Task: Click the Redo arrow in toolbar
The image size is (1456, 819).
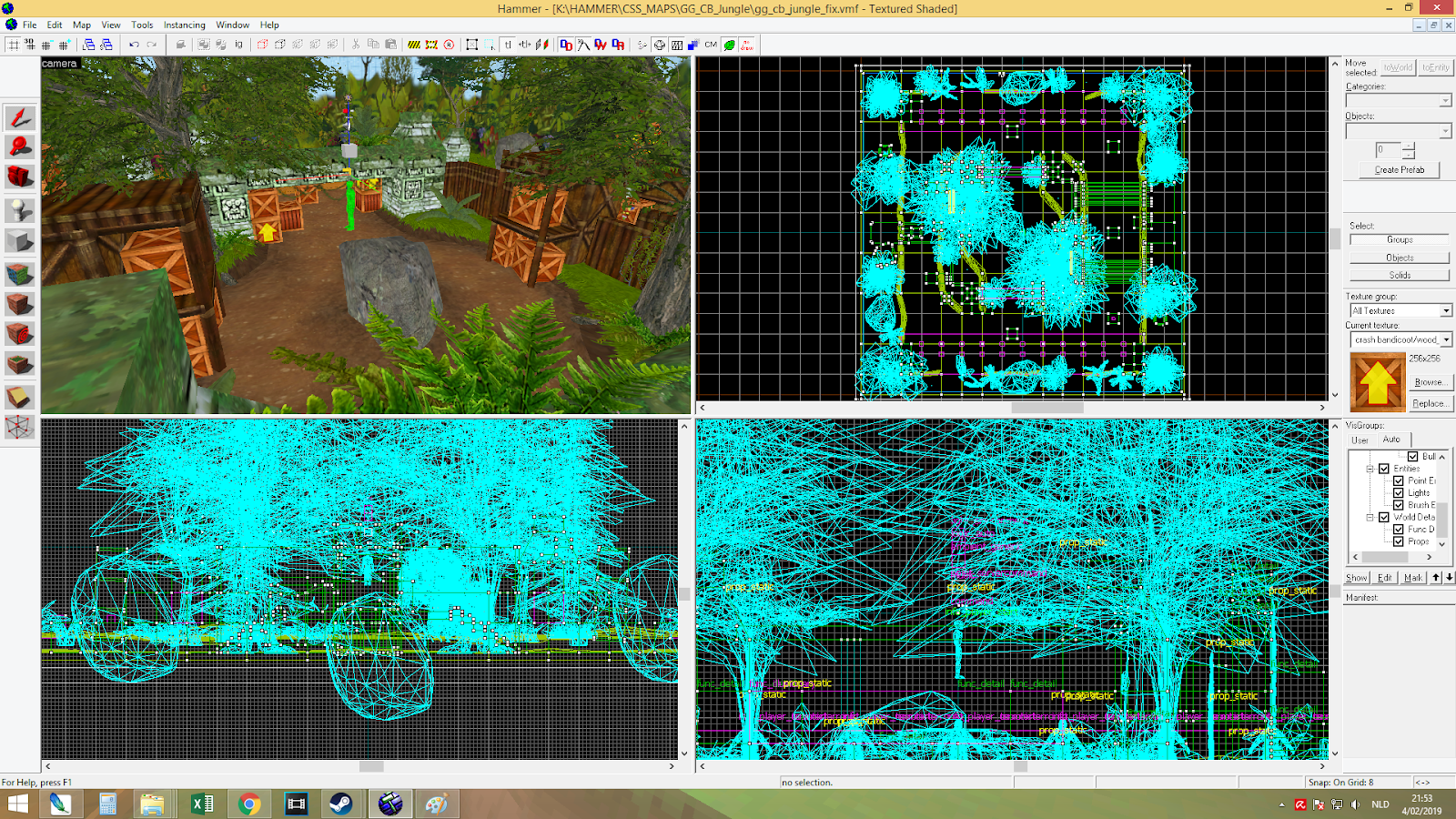Action: [x=151, y=45]
